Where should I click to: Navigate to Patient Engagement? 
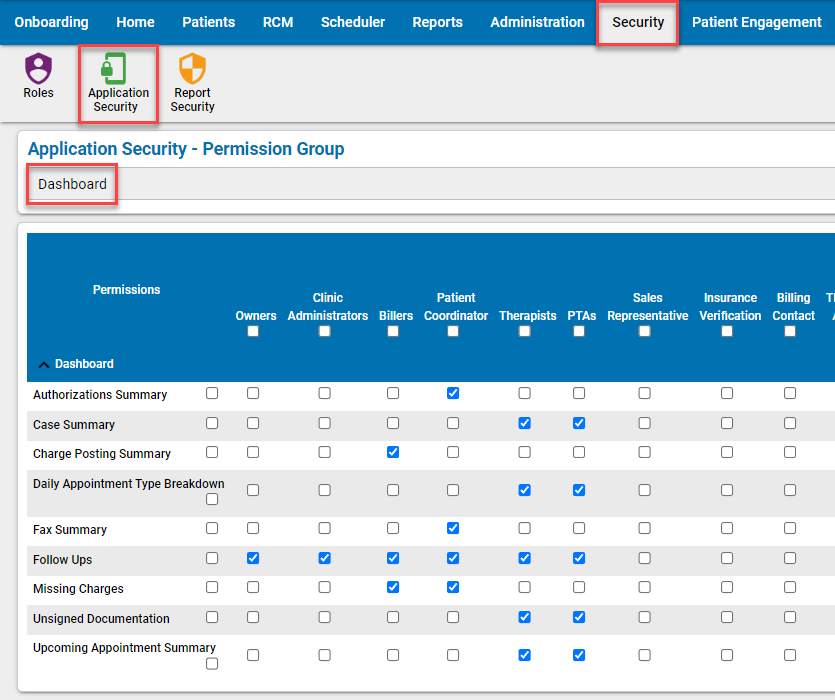pos(756,21)
